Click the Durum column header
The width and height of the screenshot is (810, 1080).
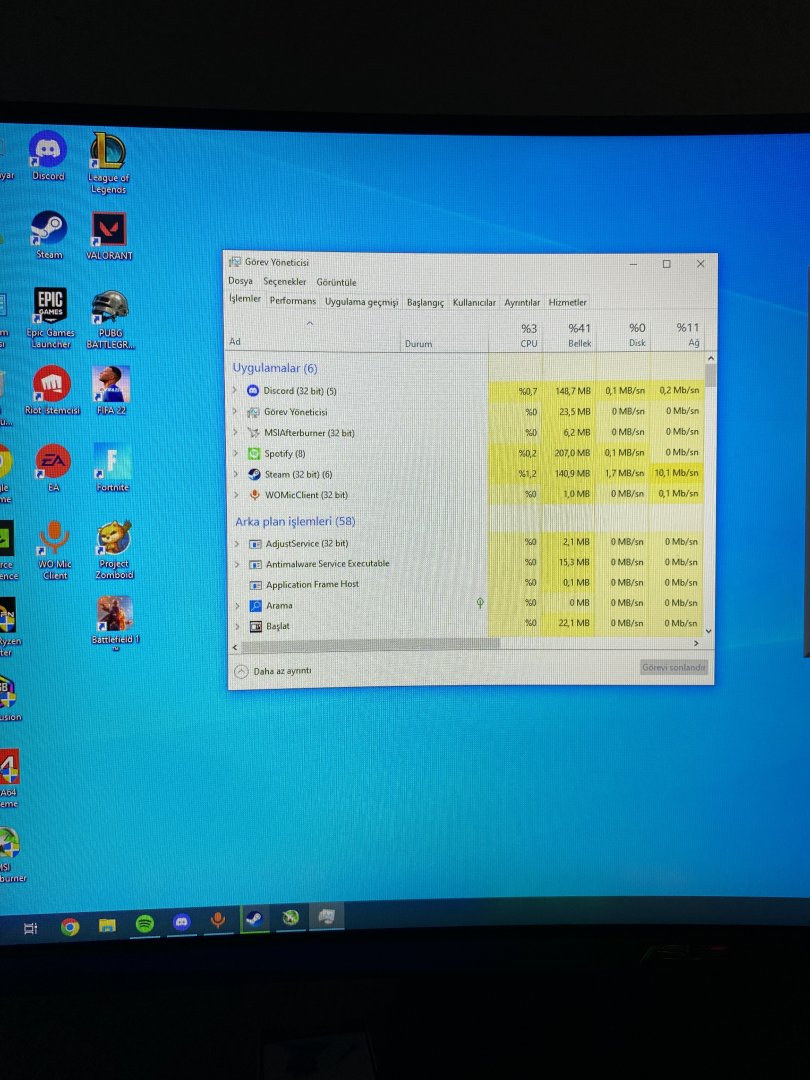pyautogui.click(x=444, y=335)
